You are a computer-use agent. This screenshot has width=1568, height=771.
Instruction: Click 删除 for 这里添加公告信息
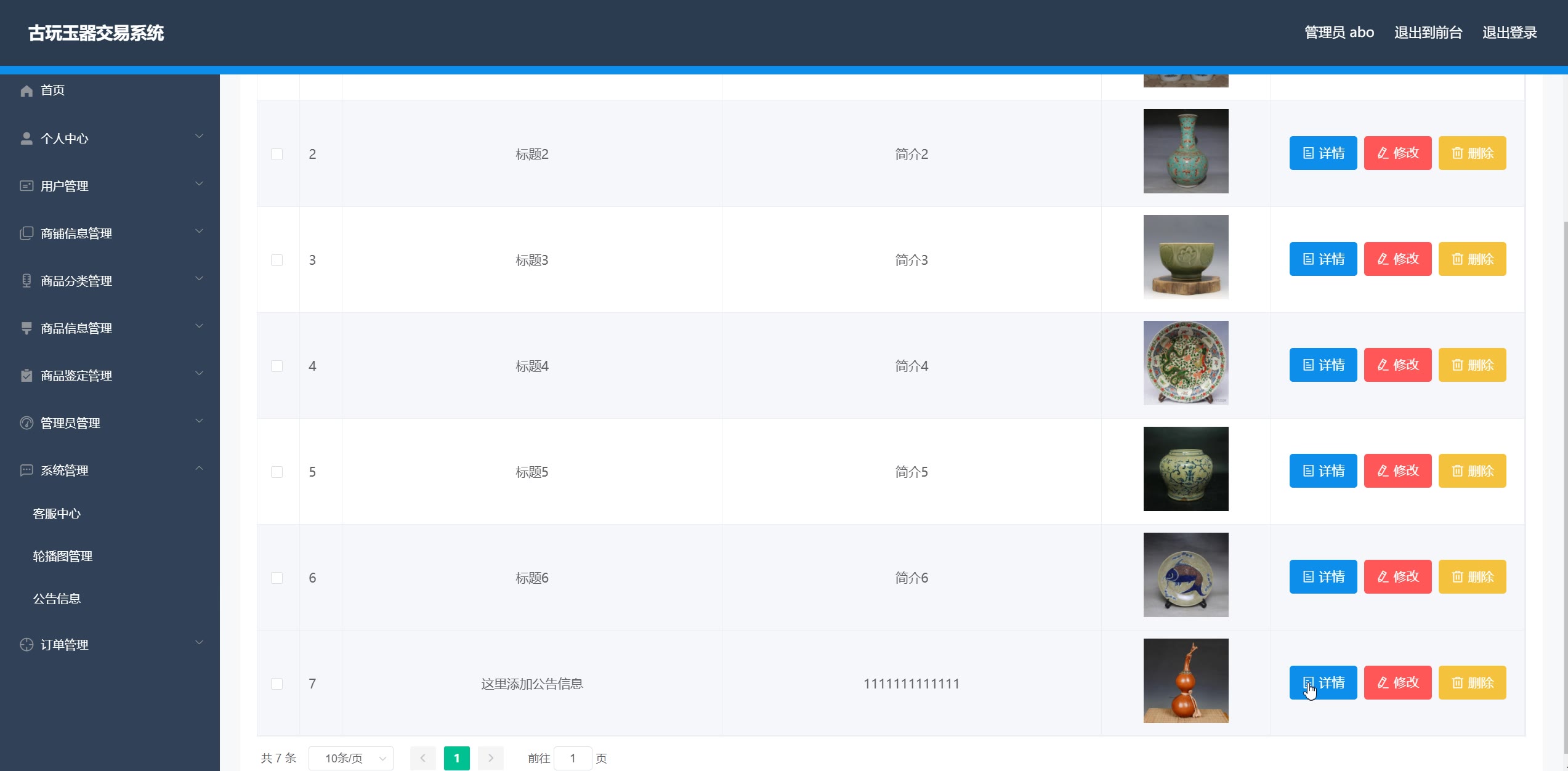pyautogui.click(x=1472, y=683)
